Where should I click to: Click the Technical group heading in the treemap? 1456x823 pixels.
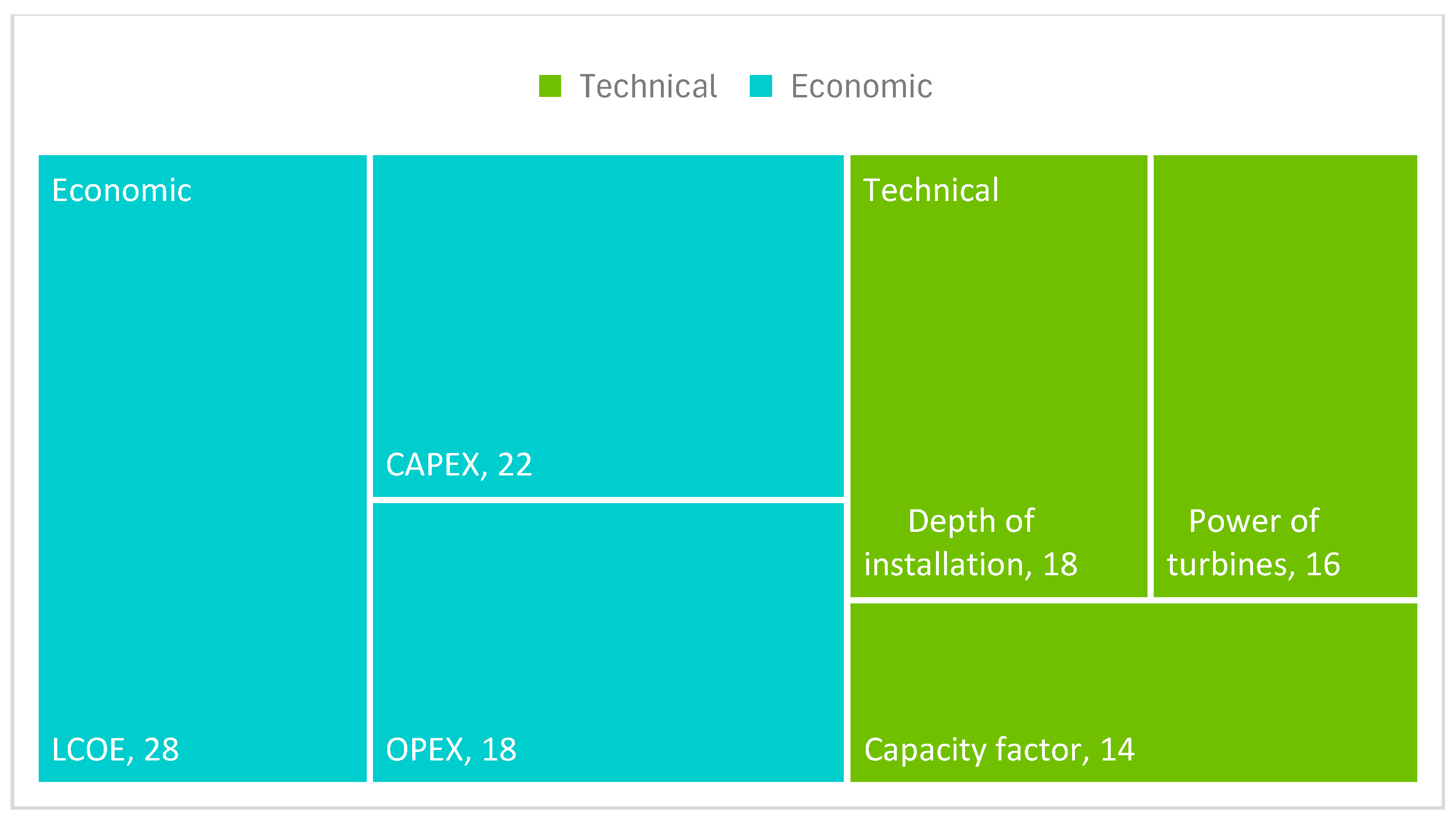[x=931, y=190]
